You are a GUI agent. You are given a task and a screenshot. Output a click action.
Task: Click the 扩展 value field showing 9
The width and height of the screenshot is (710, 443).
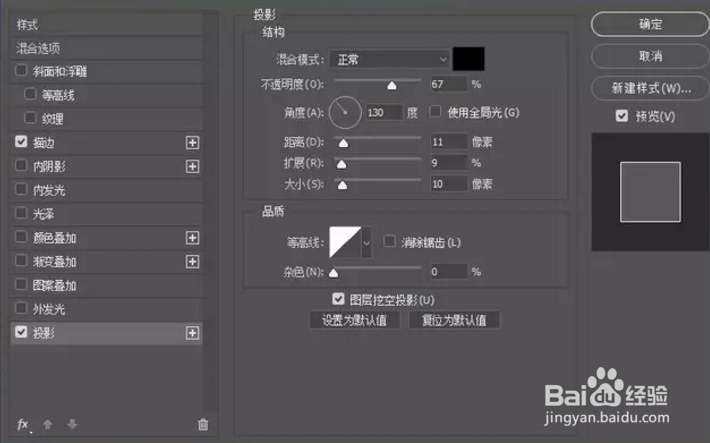[448, 163]
